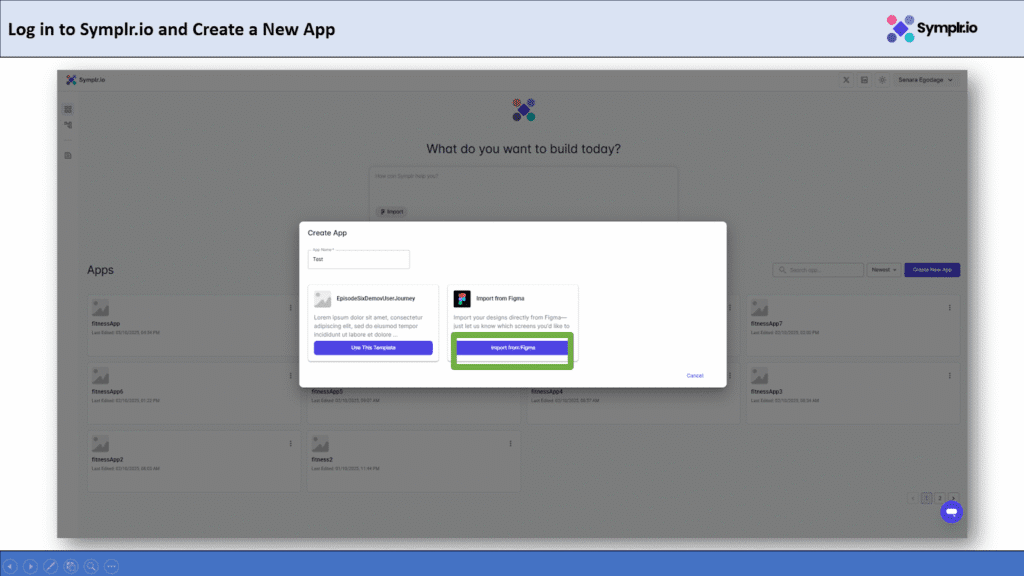Image resolution: width=1024 pixels, height=576 pixels.
Task: Go to previous slide arrow
Action: (11, 566)
